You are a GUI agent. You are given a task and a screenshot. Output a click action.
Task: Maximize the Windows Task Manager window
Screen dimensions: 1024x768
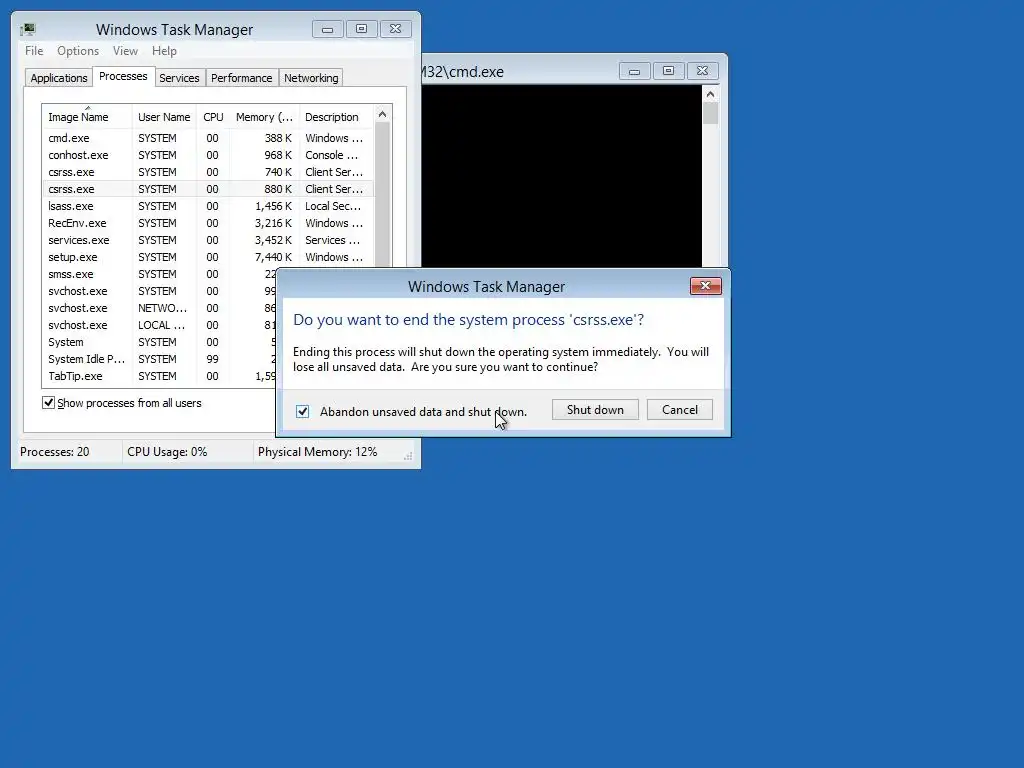[x=361, y=29]
